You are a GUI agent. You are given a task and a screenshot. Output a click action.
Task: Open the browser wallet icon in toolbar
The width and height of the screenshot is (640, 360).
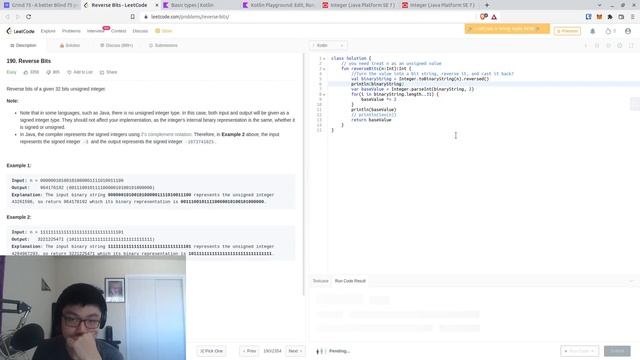[621, 17]
